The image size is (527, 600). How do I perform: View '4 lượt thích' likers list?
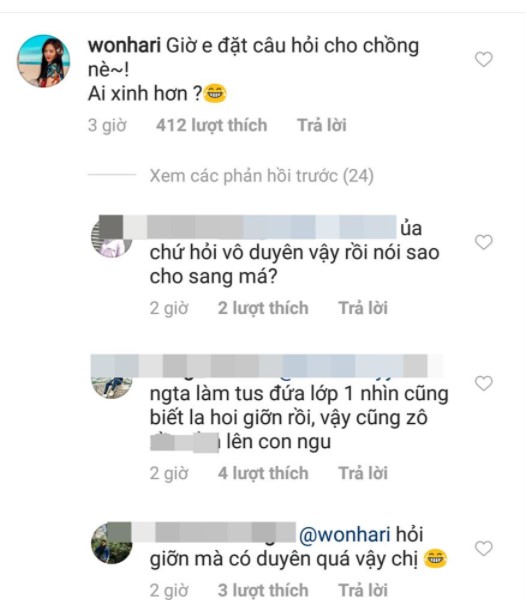click(x=263, y=473)
